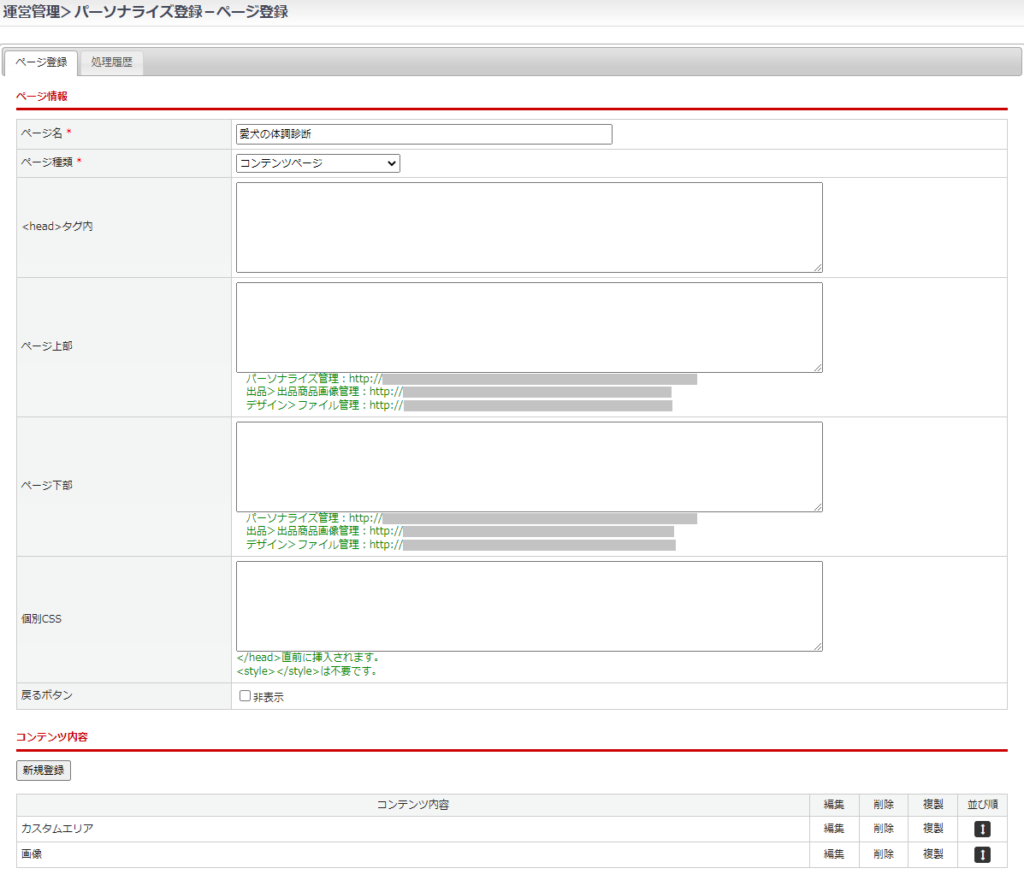1024x880 pixels.
Task: Click 削除 link for 画像 row
Action: [x=883, y=855]
